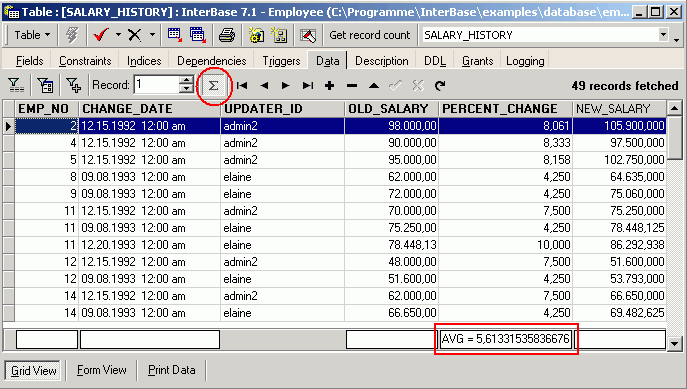The image size is (687, 389).
Task: Click the printer icon
Action: tap(227, 35)
